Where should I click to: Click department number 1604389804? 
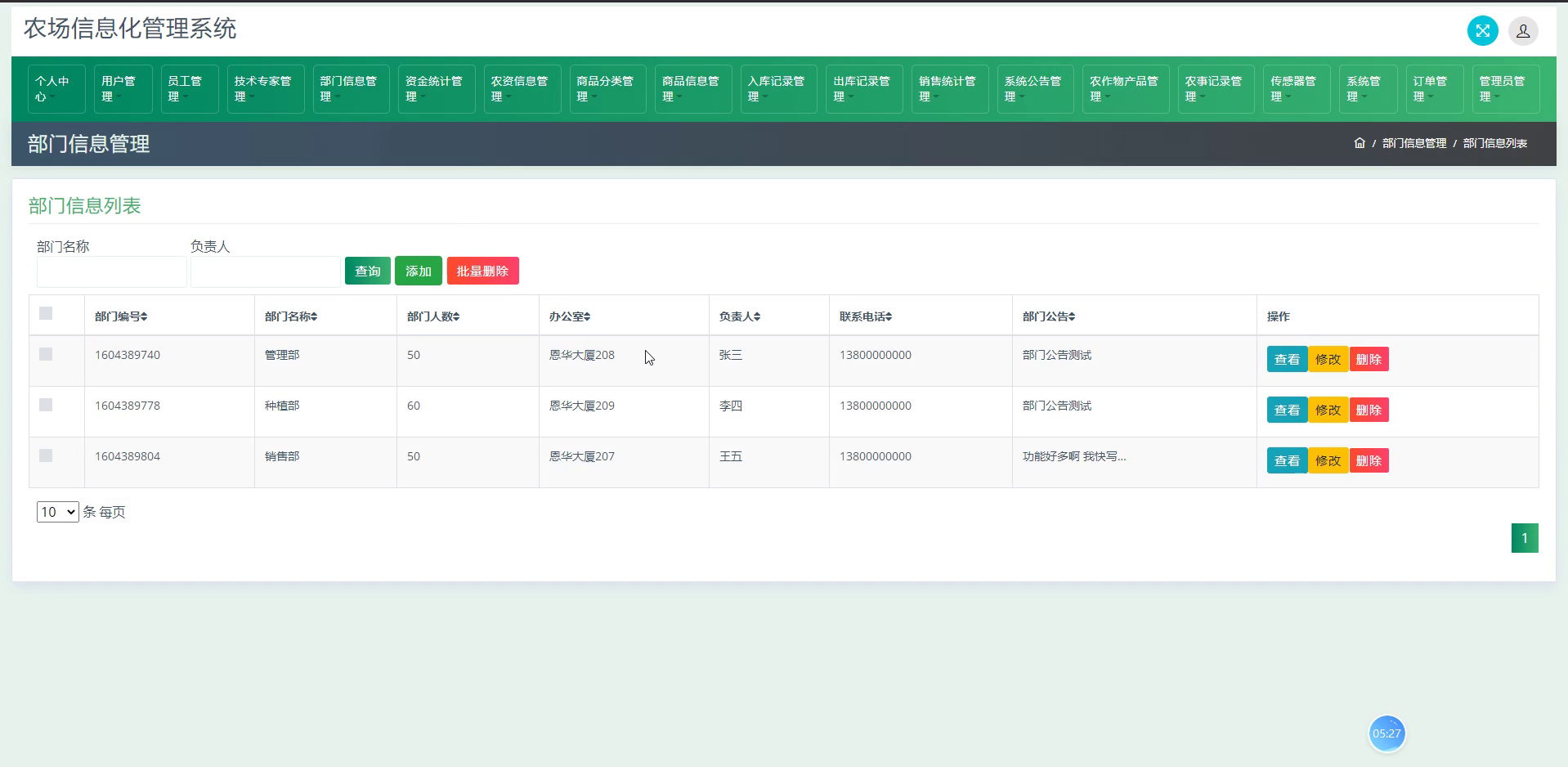(x=128, y=456)
